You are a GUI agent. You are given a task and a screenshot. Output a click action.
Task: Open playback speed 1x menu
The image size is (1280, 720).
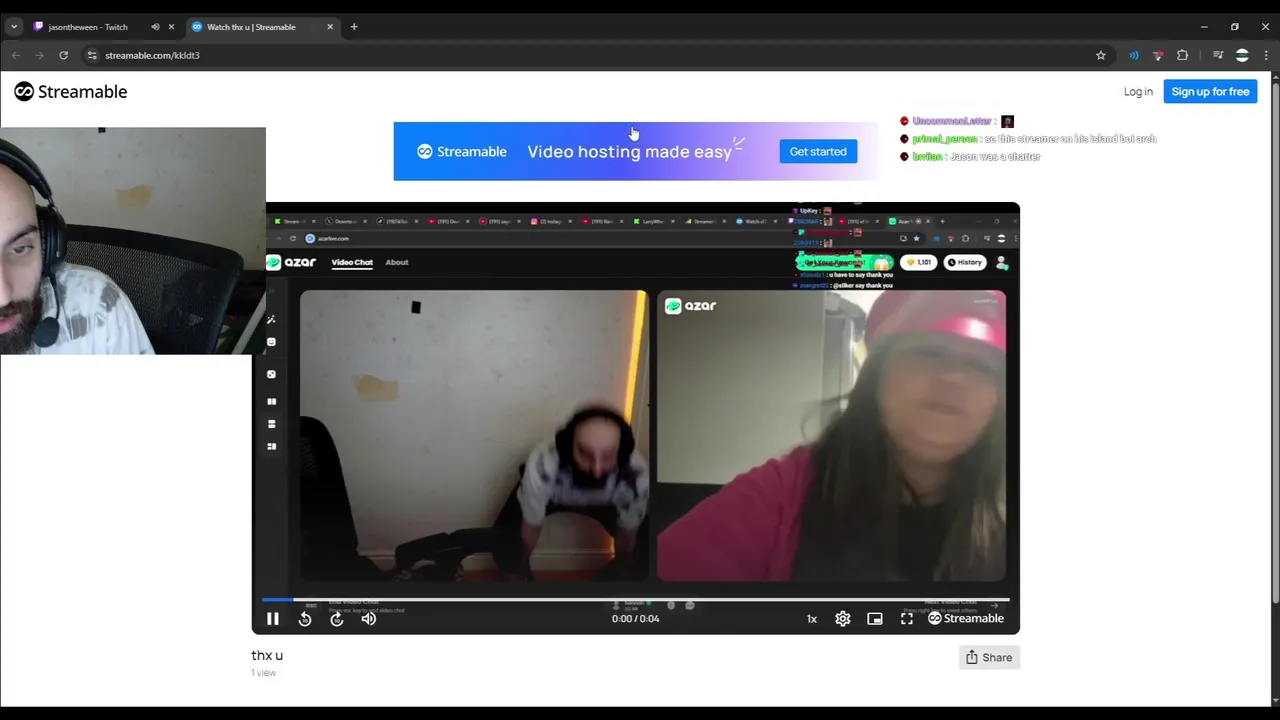pos(812,619)
